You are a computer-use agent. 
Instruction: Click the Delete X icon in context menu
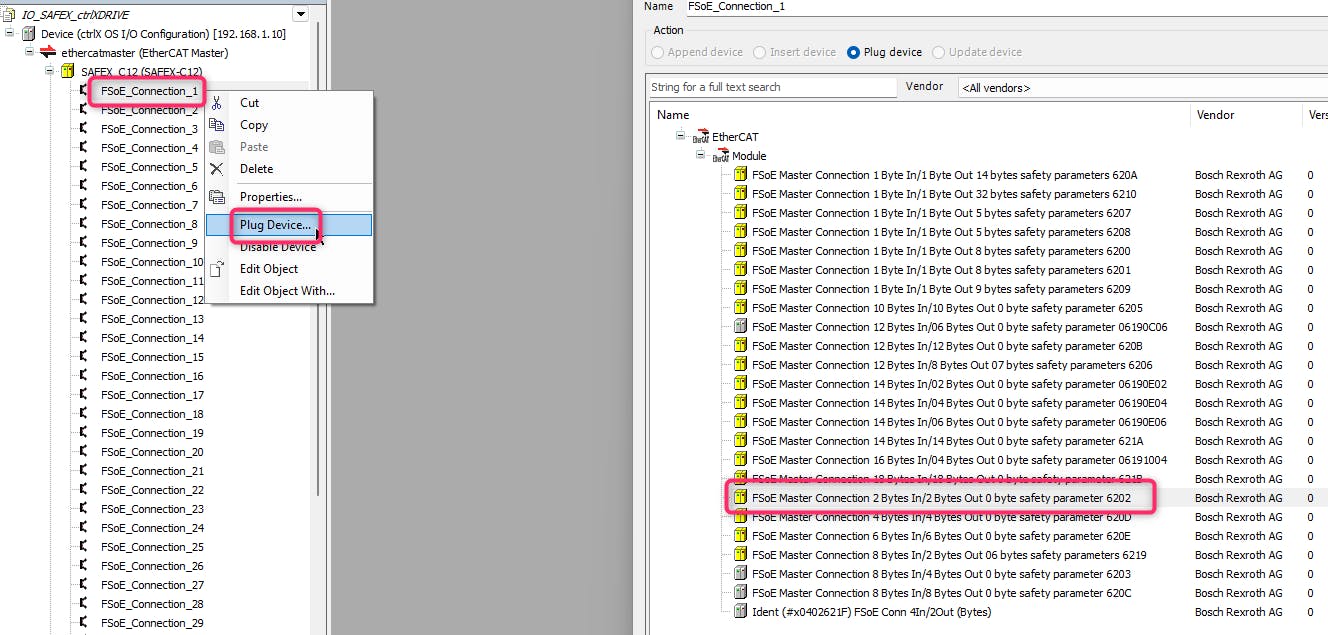tap(216, 169)
